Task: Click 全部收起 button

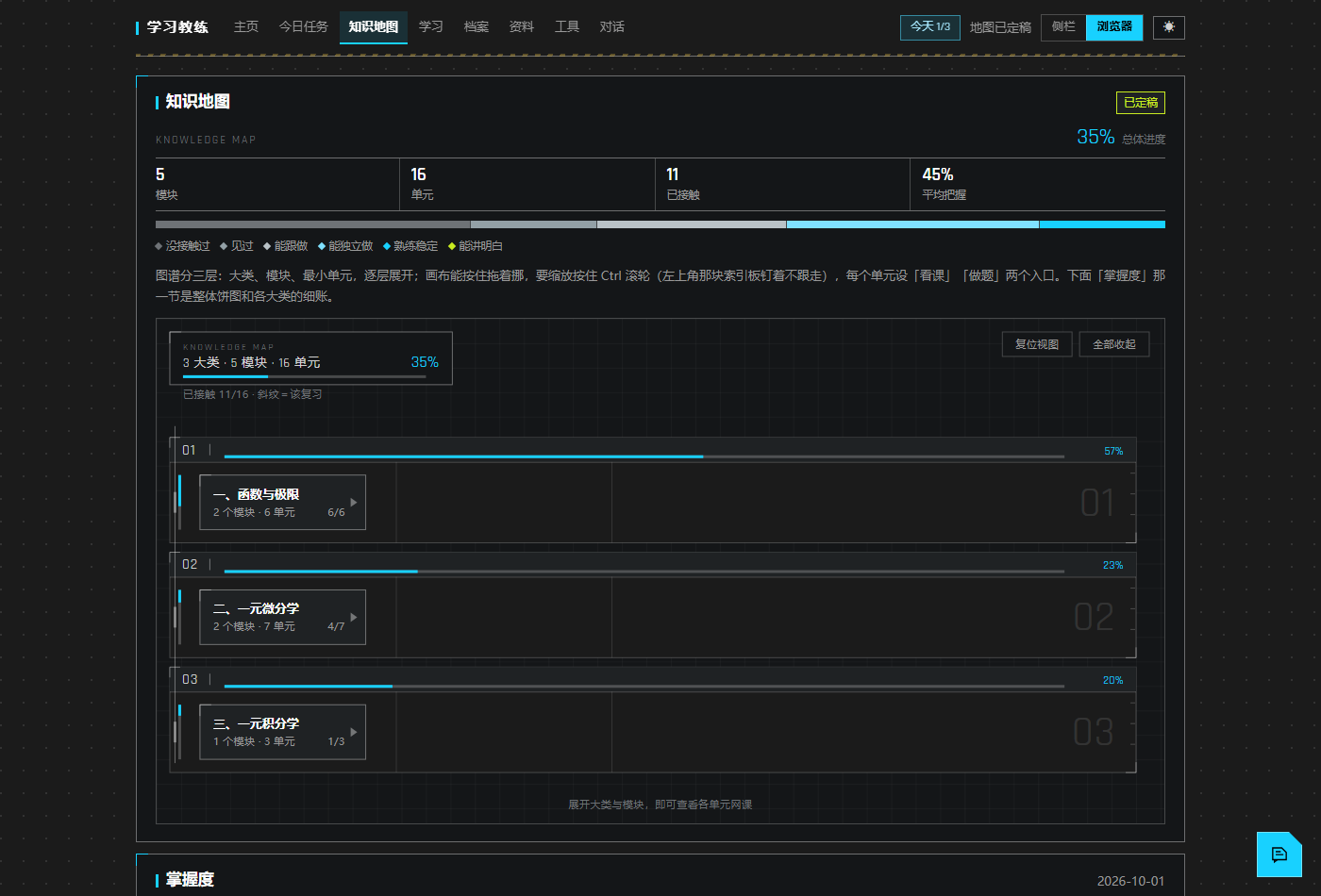Action: [x=1114, y=344]
